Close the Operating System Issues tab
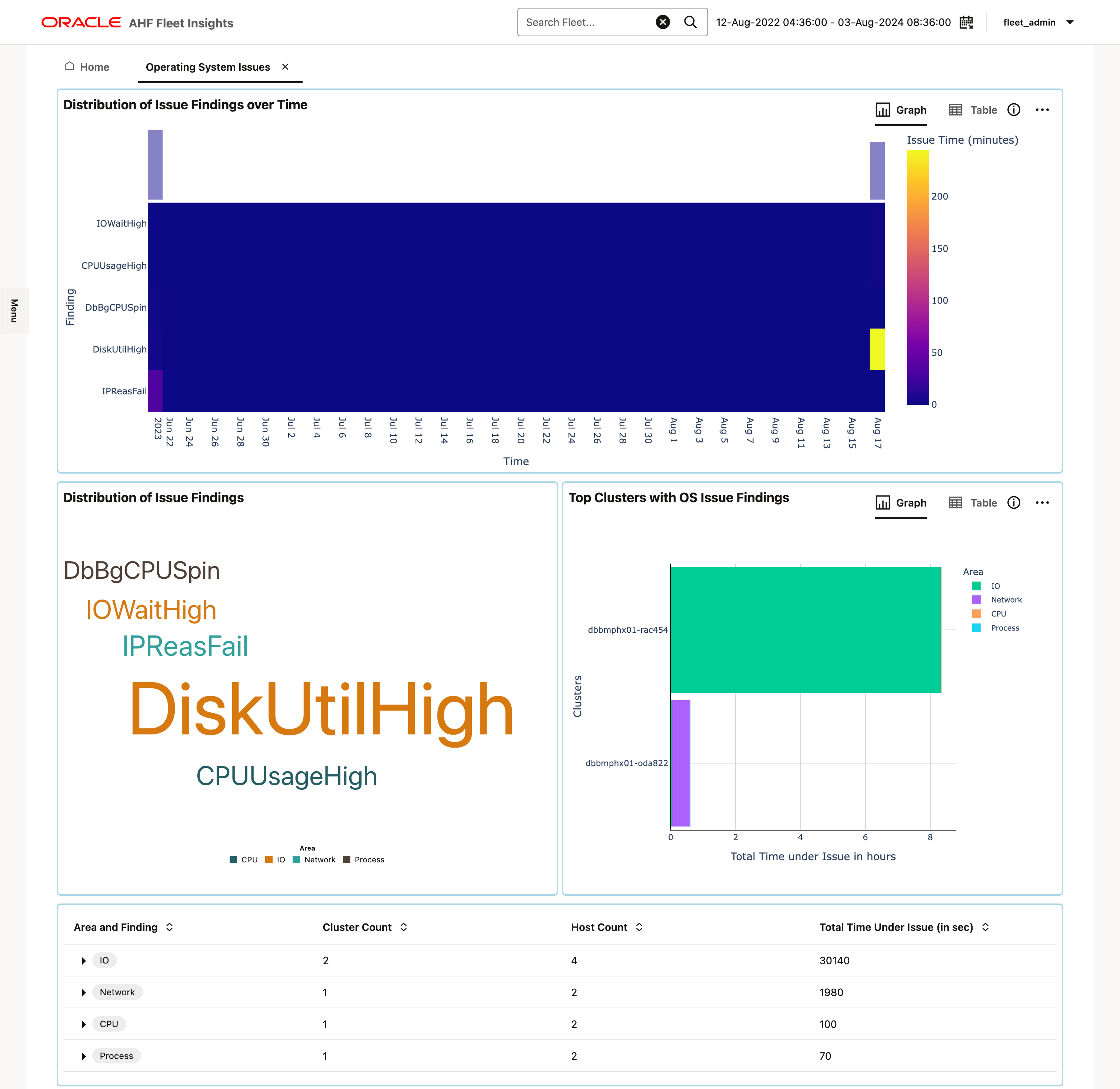This screenshot has width=1120, height=1089. point(285,67)
